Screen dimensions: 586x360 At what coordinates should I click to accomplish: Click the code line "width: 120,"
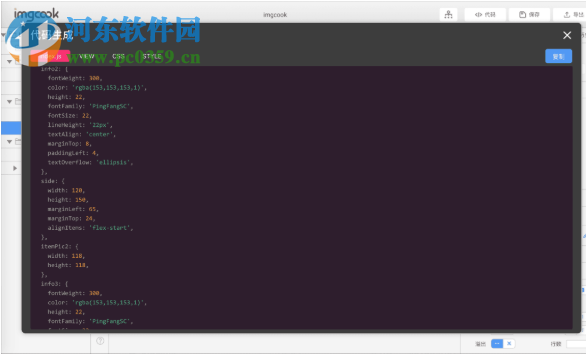(66, 190)
